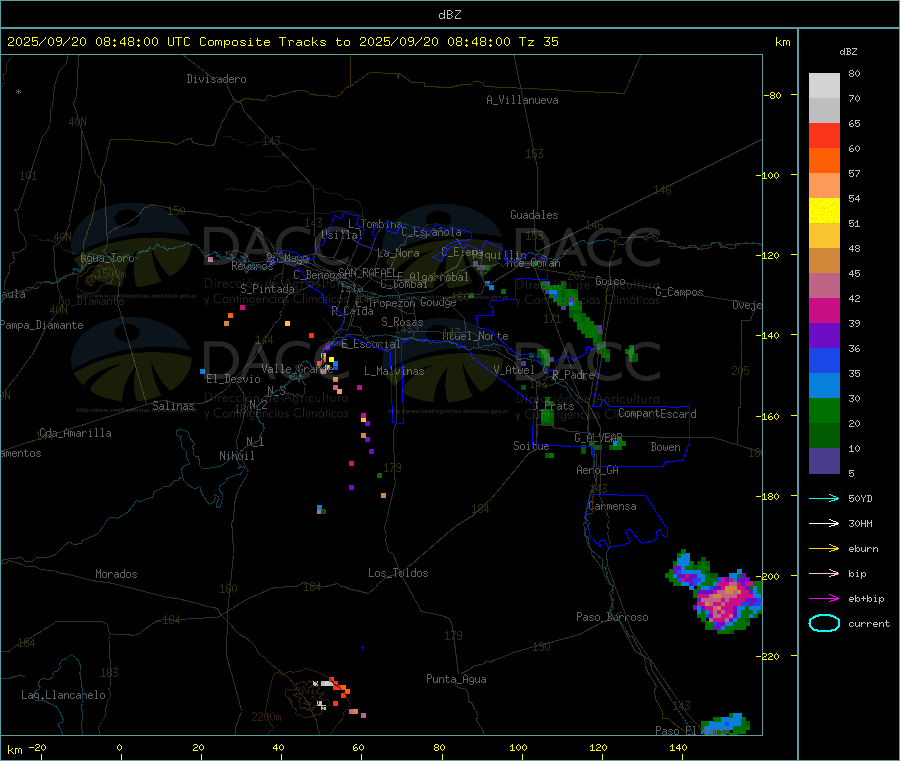Click the 'S_Pintada' map label
This screenshot has height=761, width=900.
point(267,289)
